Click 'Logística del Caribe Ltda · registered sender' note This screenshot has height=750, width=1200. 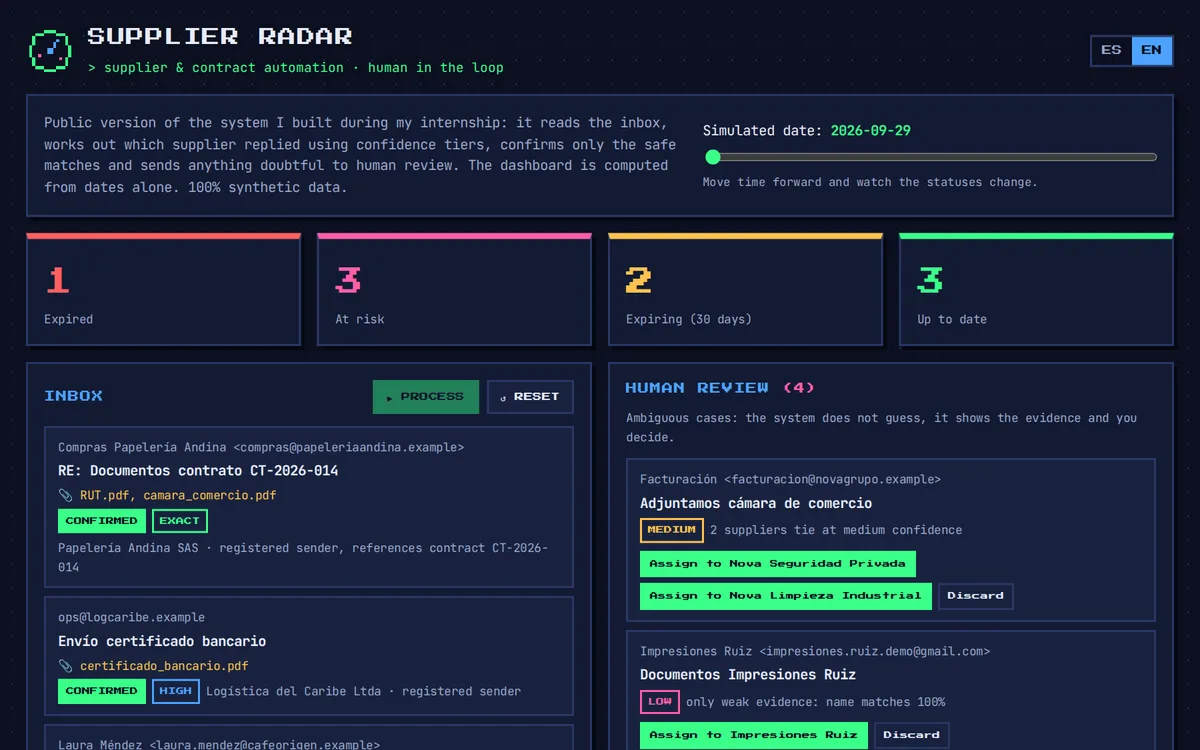click(x=364, y=691)
